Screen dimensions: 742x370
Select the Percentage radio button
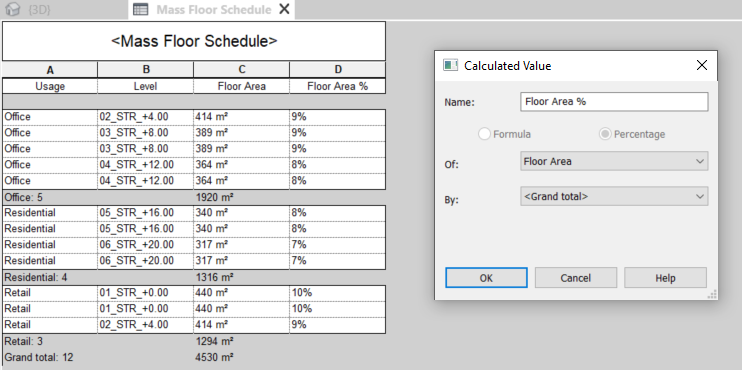tap(632, 134)
